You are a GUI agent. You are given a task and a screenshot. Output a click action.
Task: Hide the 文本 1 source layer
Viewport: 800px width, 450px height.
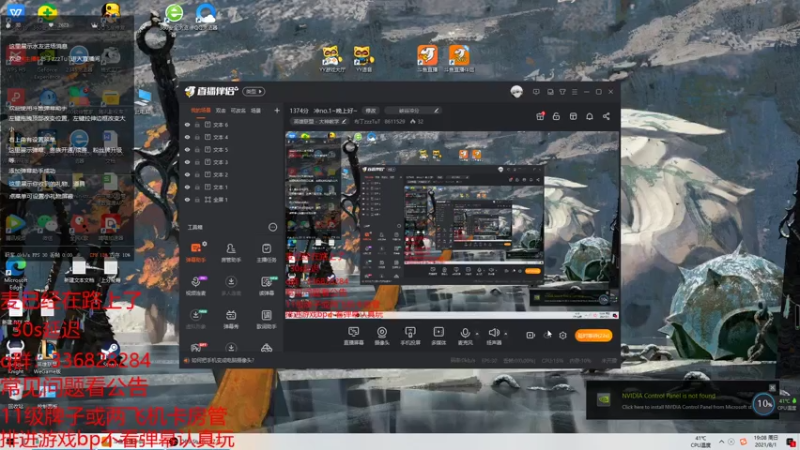tap(187, 187)
